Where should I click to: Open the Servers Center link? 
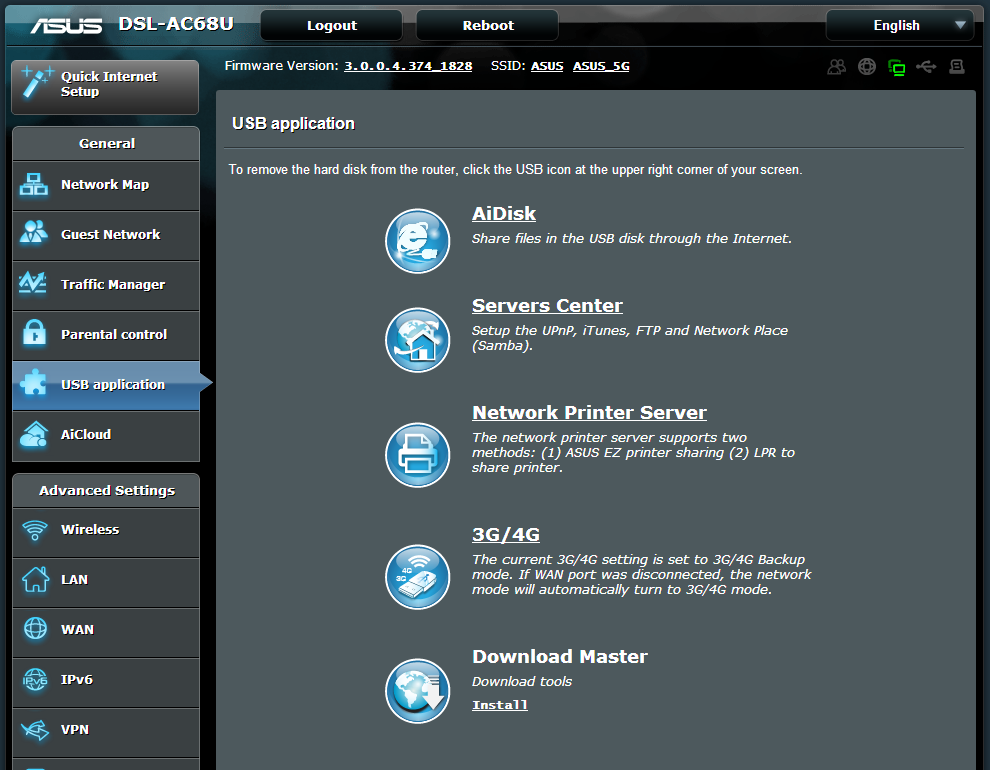pos(547,305)
